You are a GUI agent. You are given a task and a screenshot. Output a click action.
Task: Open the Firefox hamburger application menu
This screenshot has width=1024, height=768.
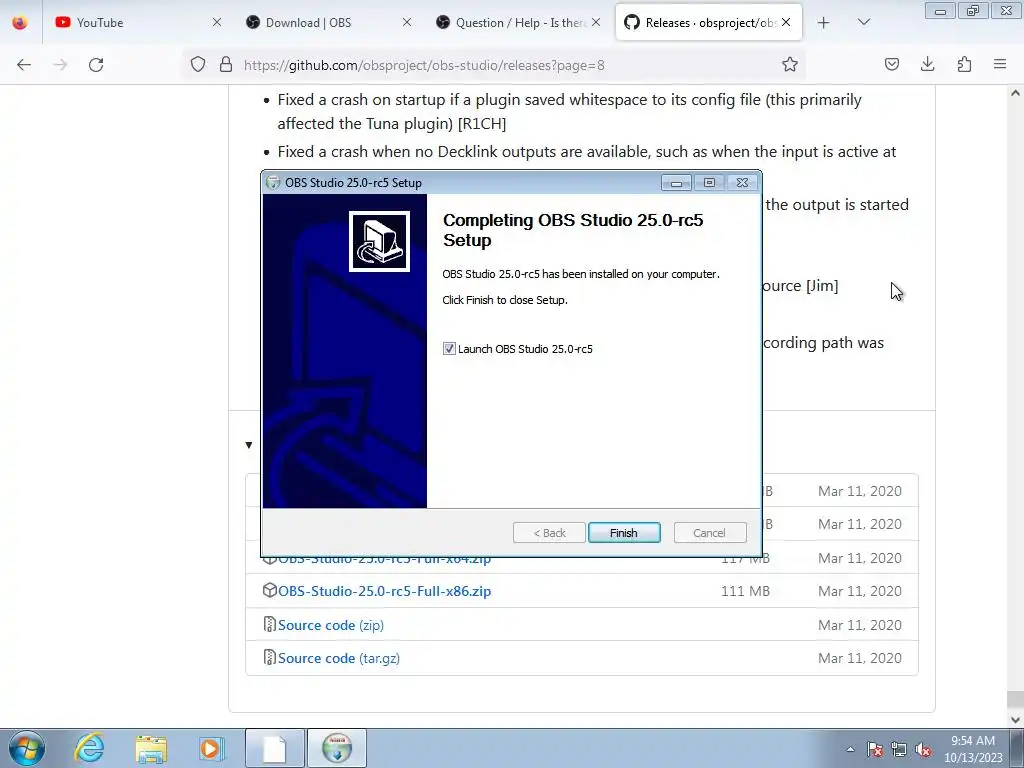coord(1000,65)
